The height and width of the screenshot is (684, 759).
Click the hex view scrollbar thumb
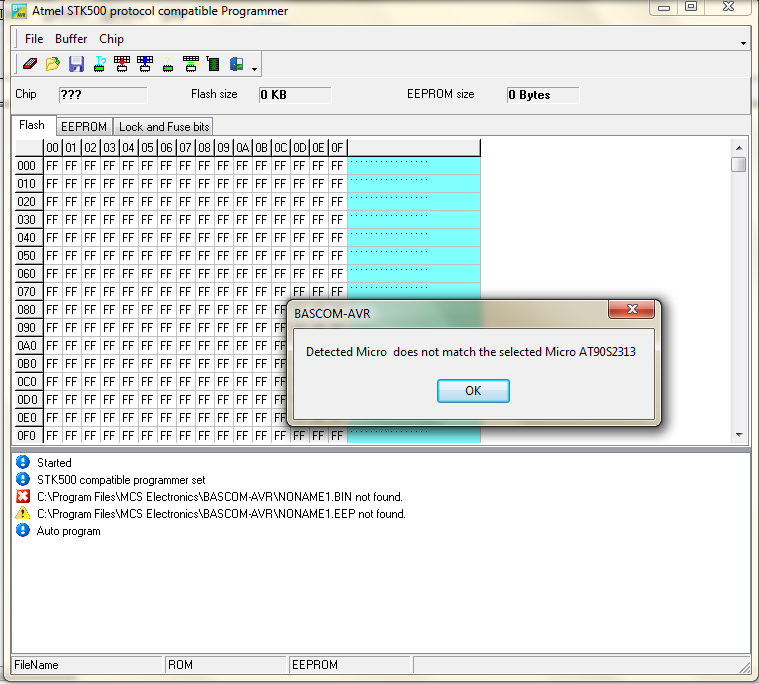pyautogui.click(x=739, y=164)
